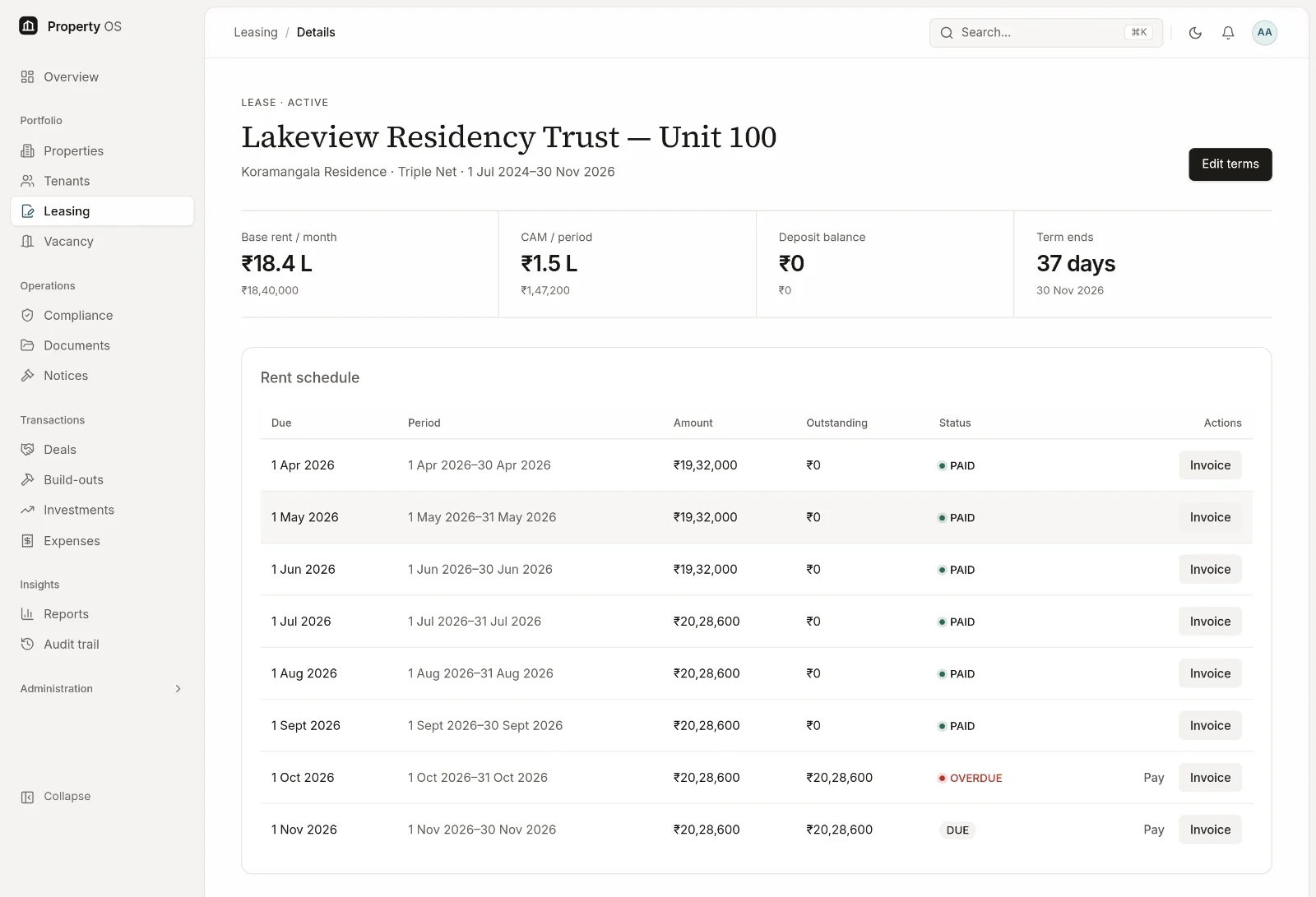The image size is (1316, 897).
Task: Open Invoice for 1 Oct 2026
Action: [x=1210, y=778]
